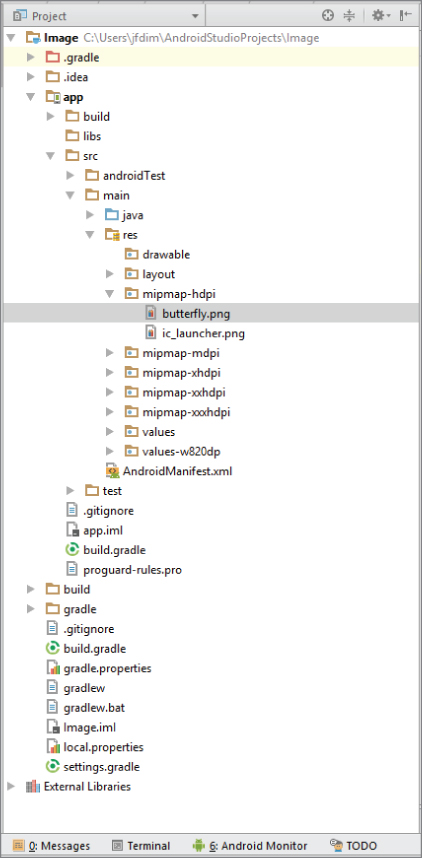Viewport: 422px width, 858px height.
Task: Select the root-level .gitignore file
Action: tap(89, 629)
